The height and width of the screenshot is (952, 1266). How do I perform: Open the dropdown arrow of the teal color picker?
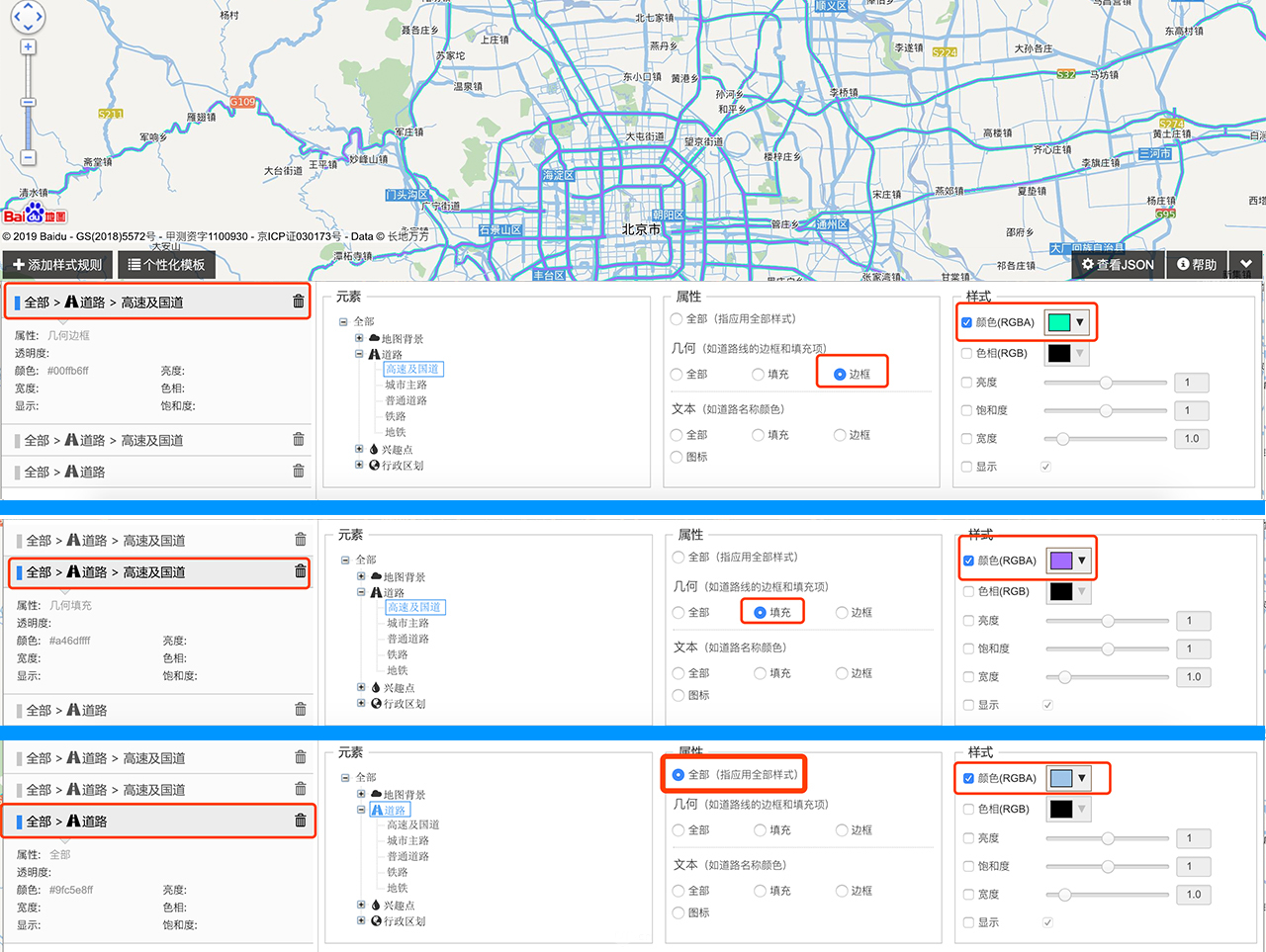[1080, 322]
